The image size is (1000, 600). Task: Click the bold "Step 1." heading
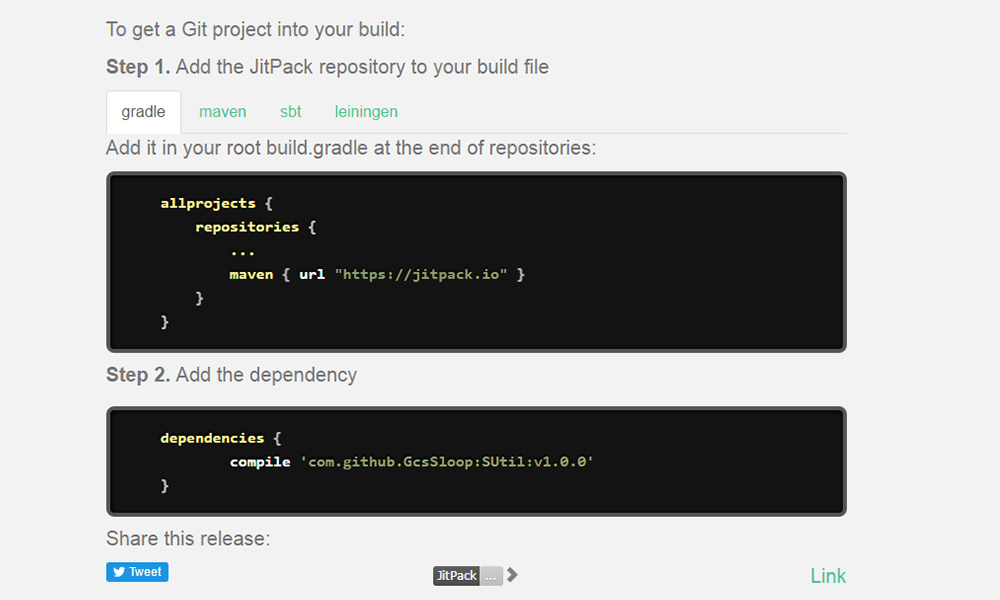[x=138, y=67]
